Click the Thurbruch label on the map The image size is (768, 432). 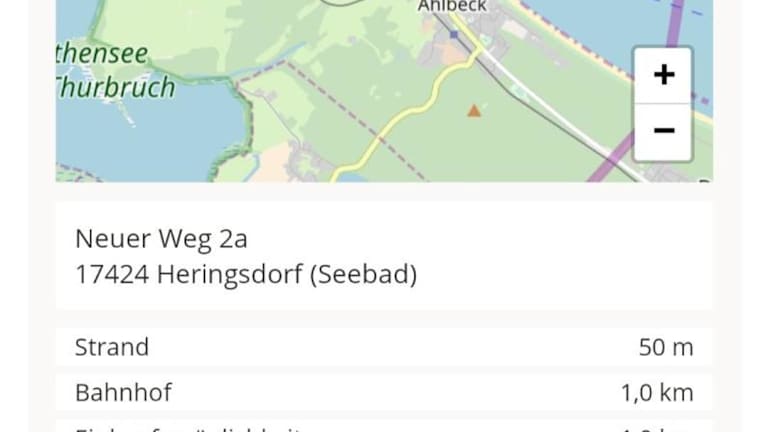[x=116, y=87]
